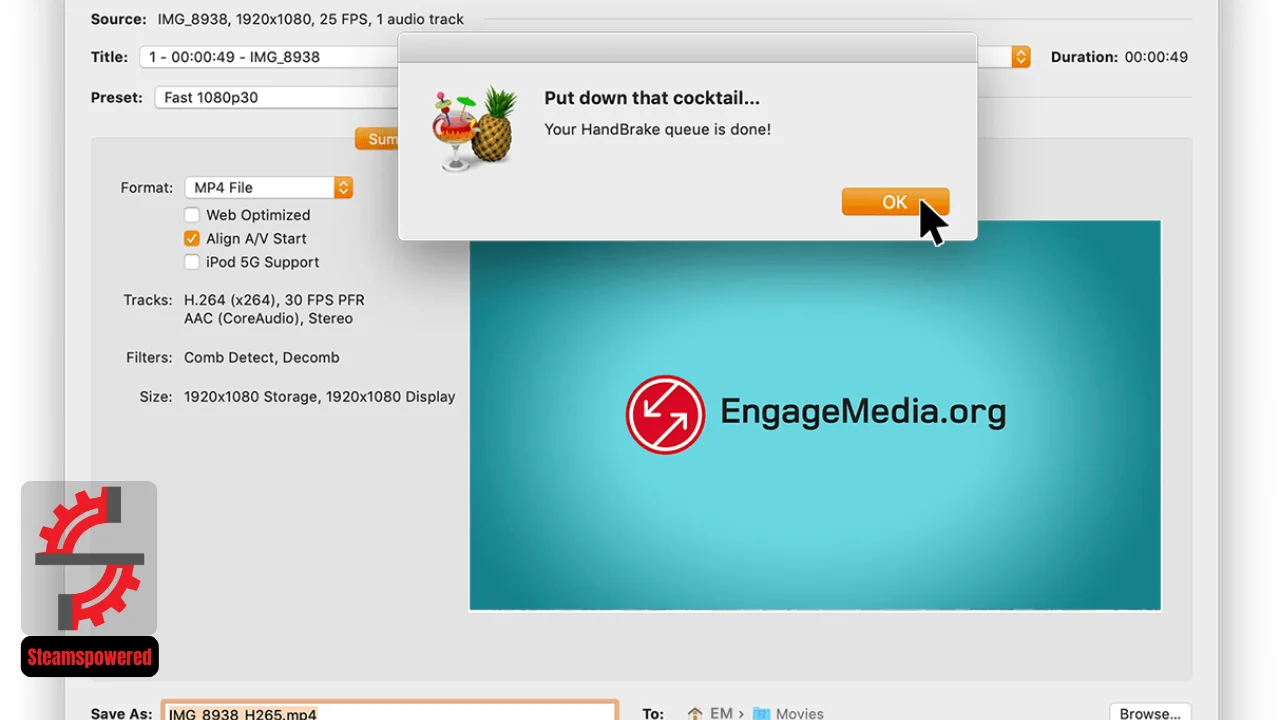Enable iPod 5G Support checkbox

pyautogui.click(x=192, y=262)
